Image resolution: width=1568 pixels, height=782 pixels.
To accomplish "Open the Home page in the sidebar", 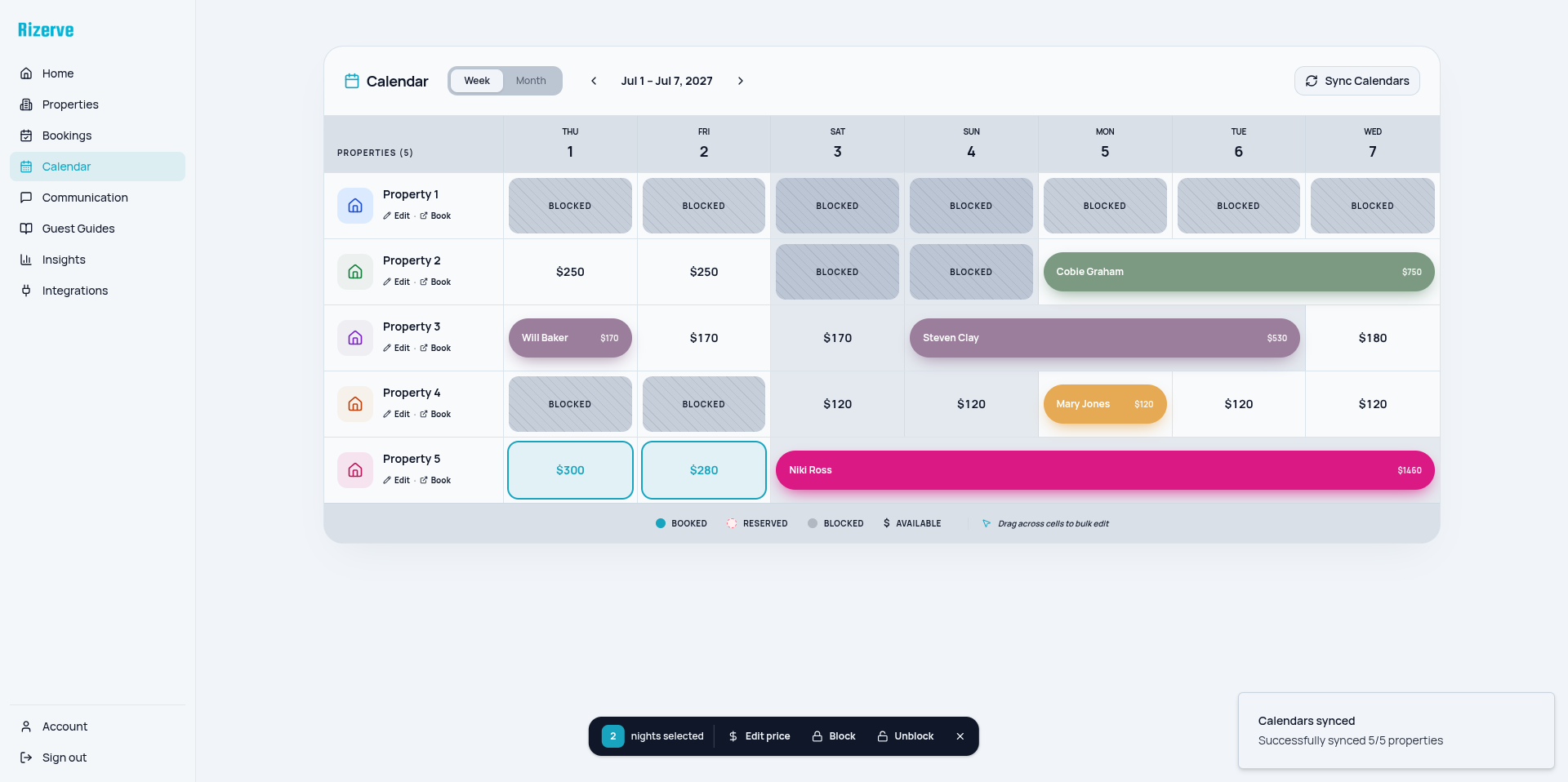I will [x=97, y=73].
